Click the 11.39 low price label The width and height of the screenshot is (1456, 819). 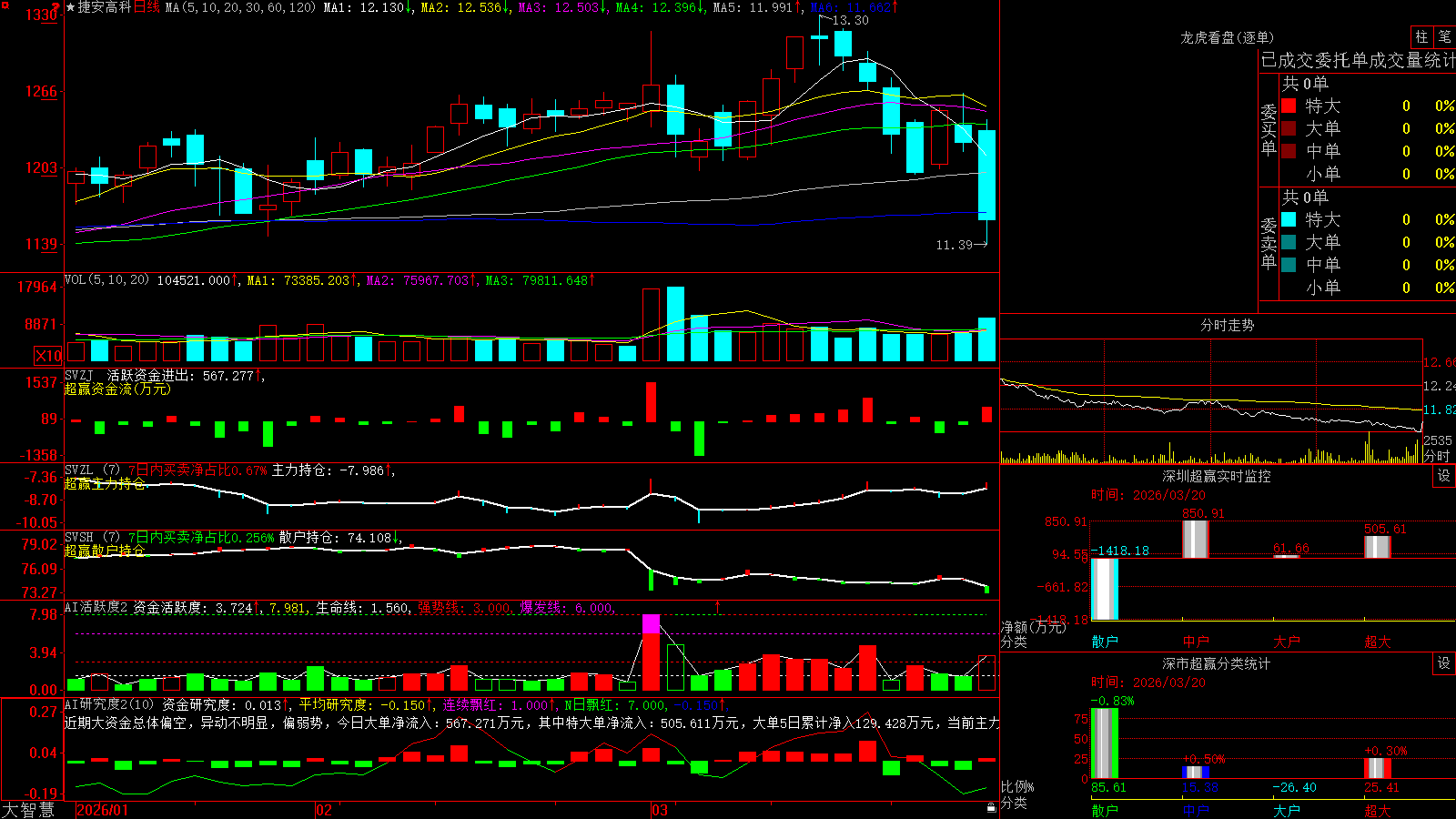coord(954,244)
